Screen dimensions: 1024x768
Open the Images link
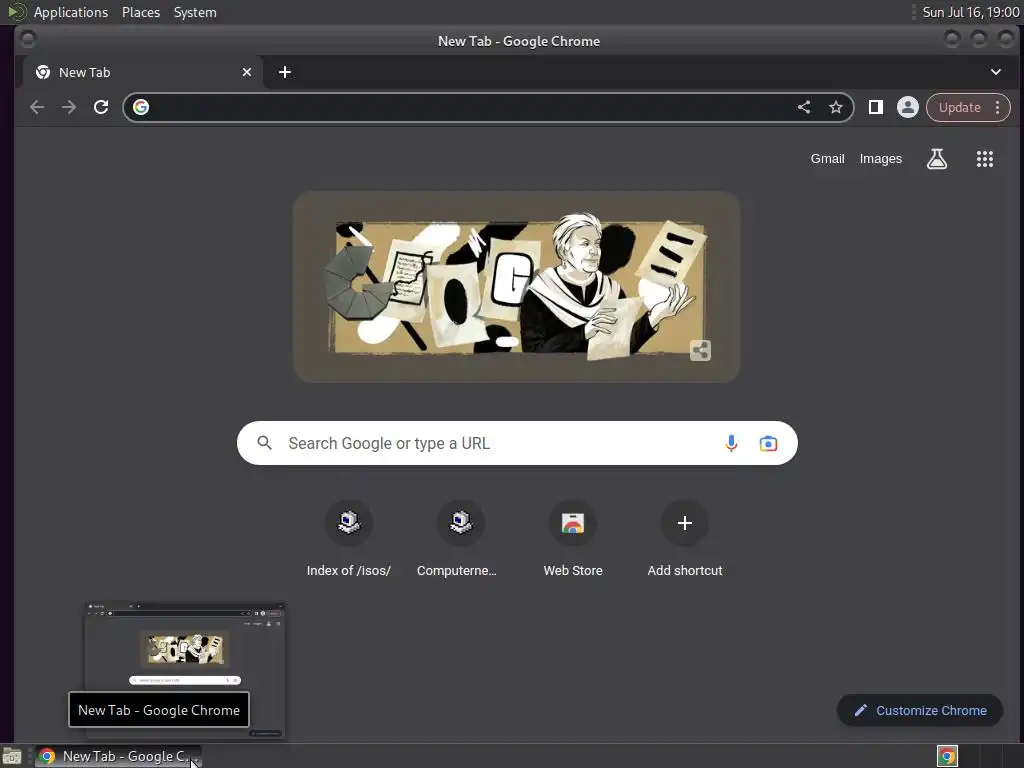click(880, 159)
